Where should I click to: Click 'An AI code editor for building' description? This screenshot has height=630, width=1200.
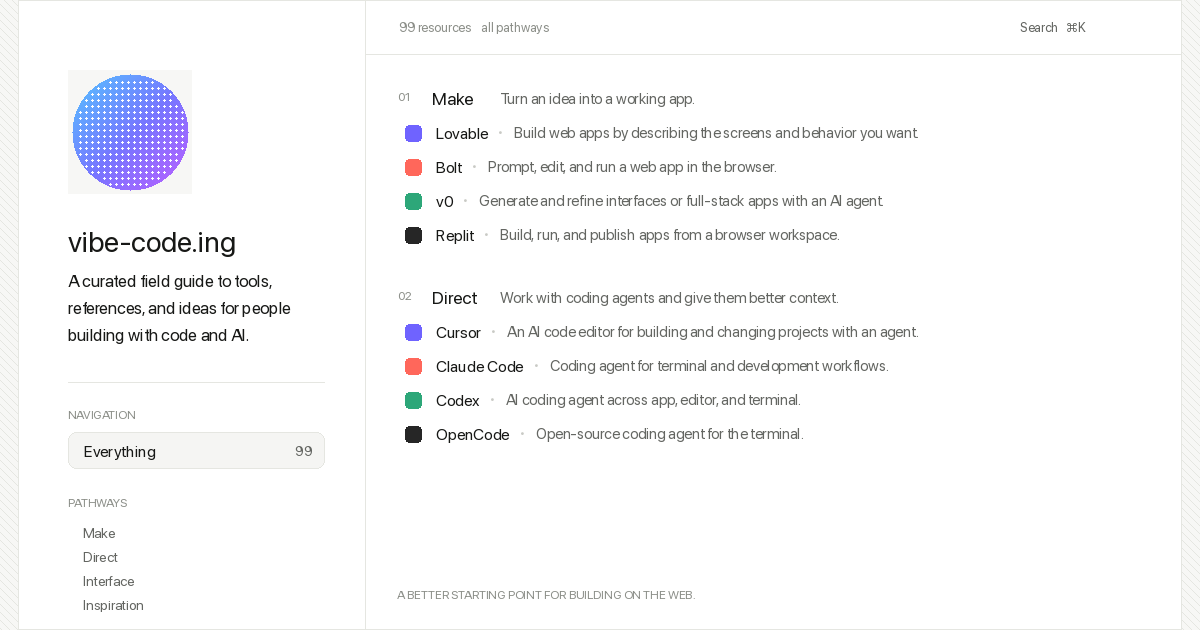tap(712, 332)
